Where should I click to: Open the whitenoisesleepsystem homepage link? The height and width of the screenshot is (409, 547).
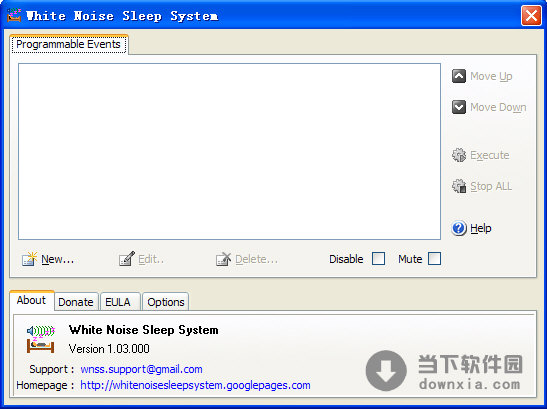[x=195, y=385]
